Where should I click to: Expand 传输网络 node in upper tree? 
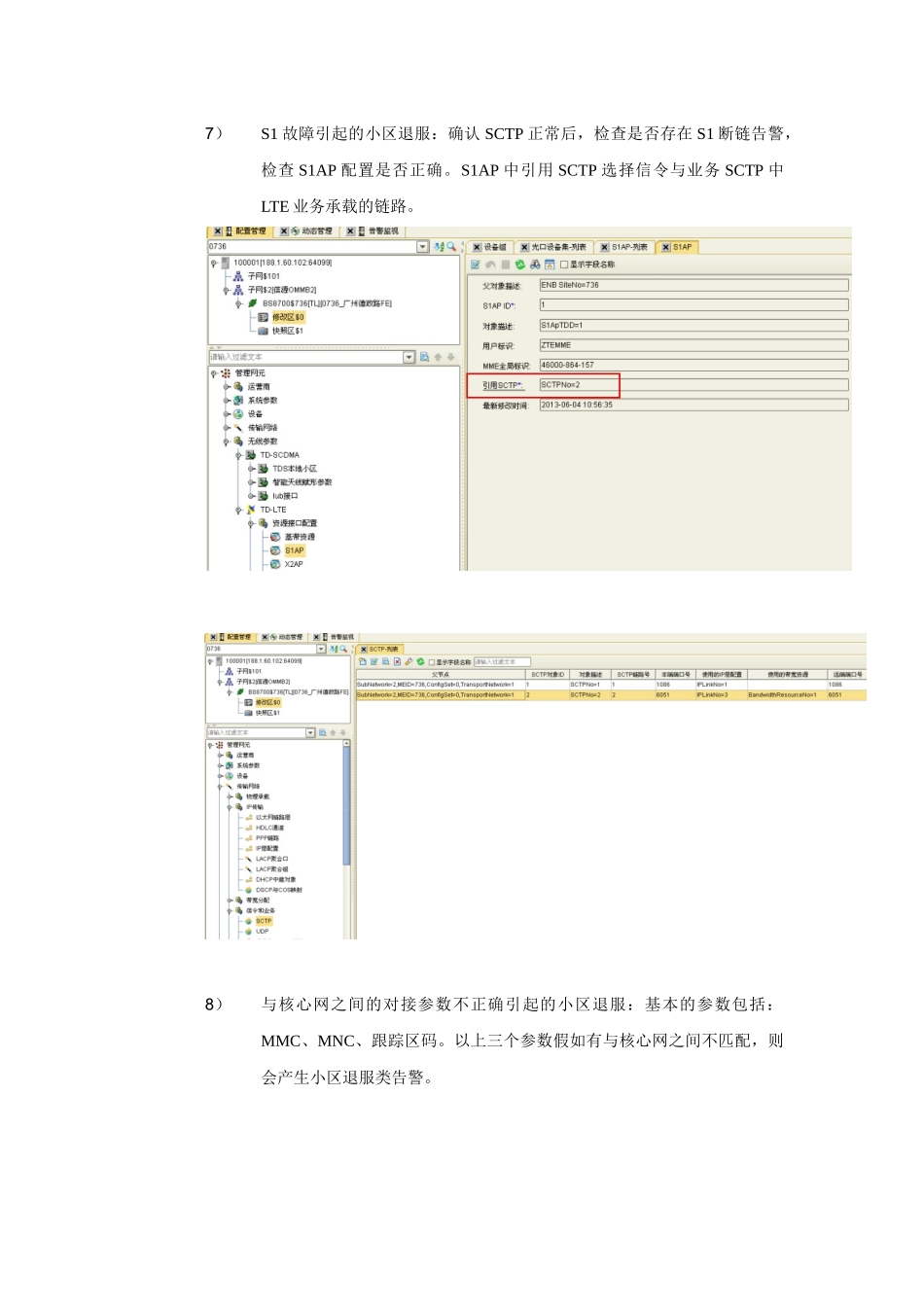[x=227, y=428]
